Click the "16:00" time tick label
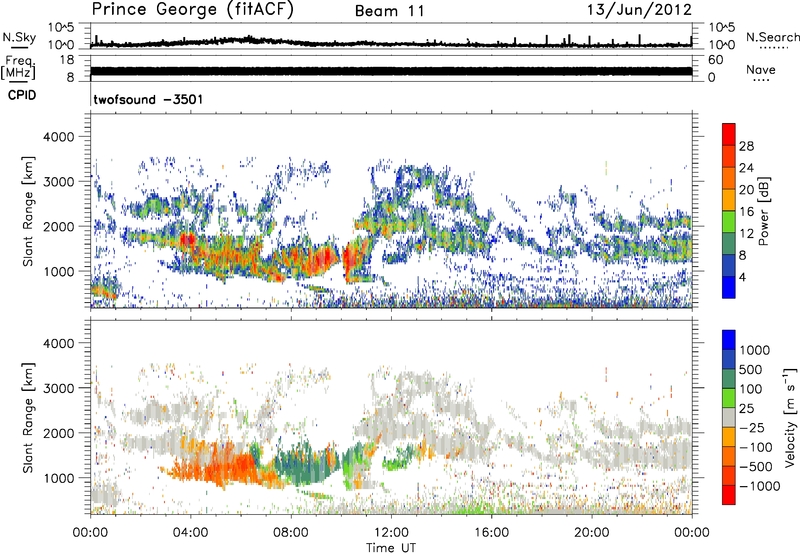This screenshot has width=800, height=554. click(x=492, y=533)
